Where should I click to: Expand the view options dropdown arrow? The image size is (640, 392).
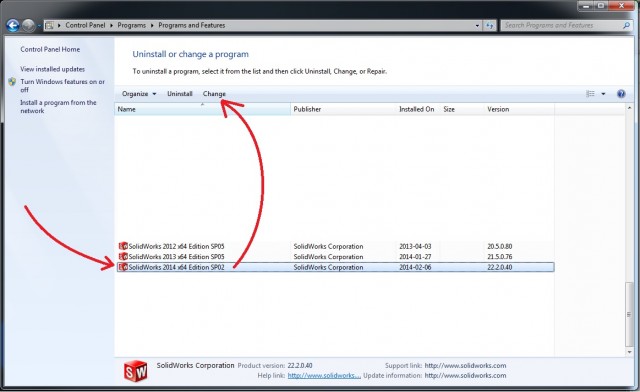pyautogui.click(x=603, y=94)
